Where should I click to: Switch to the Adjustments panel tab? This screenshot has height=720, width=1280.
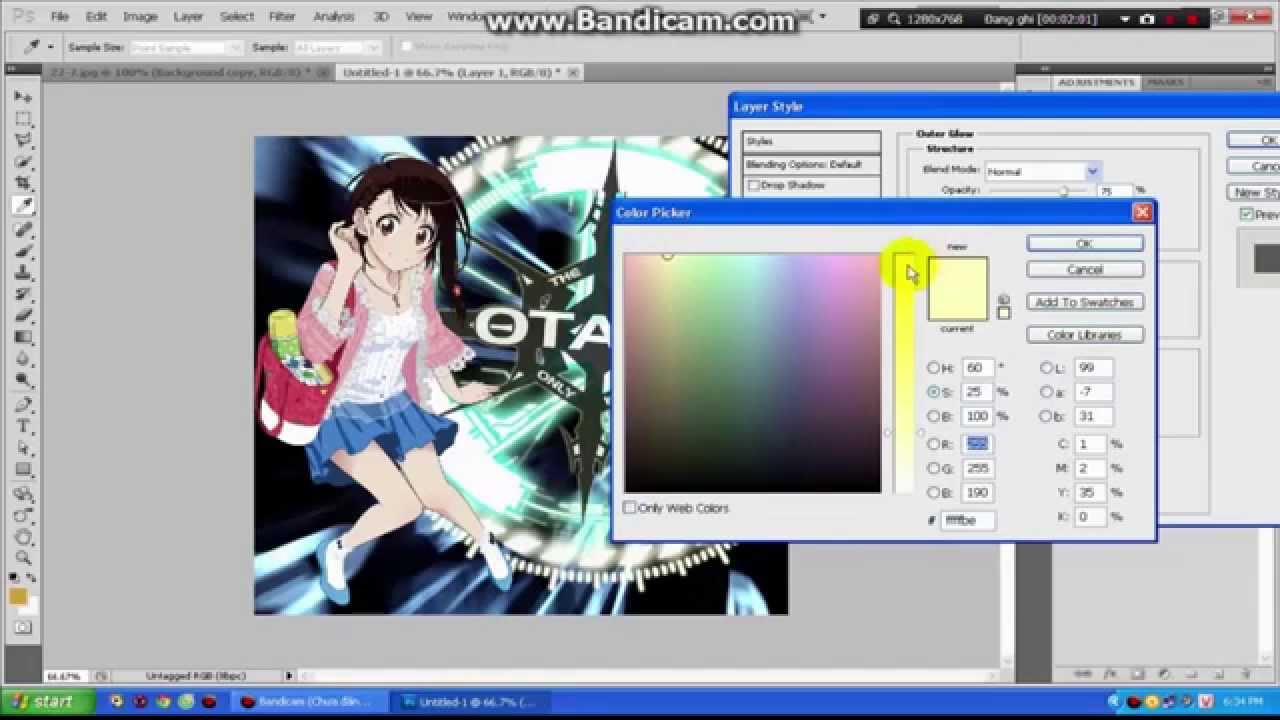[x=1097, y=82]
